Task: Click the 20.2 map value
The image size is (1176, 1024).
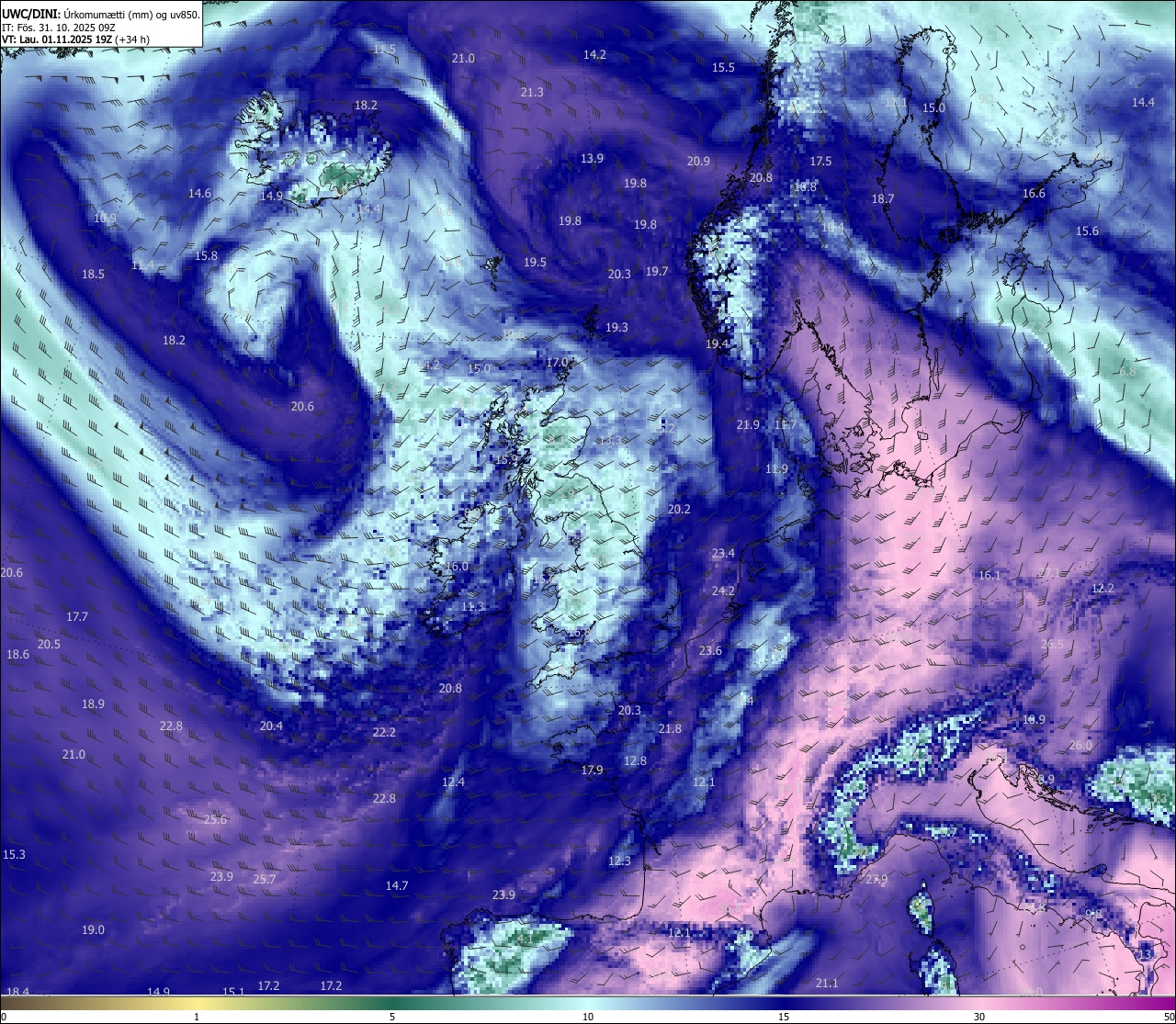Action: tap(679, 510)
